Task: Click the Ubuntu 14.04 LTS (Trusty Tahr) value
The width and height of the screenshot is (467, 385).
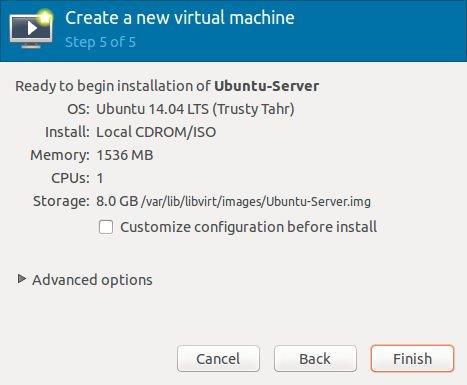Action: point(195,109)
